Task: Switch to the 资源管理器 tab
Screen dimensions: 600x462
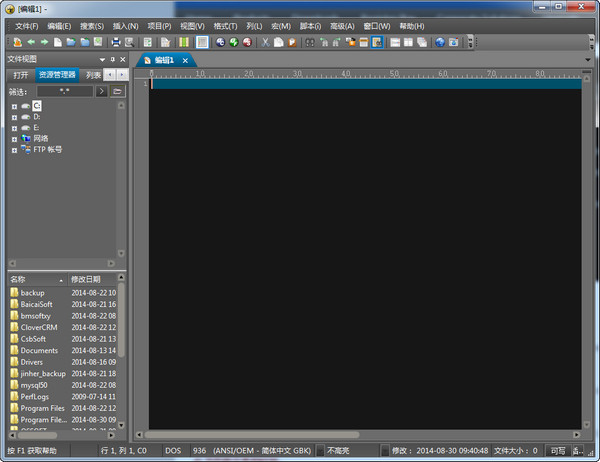Action: (57, 75)
